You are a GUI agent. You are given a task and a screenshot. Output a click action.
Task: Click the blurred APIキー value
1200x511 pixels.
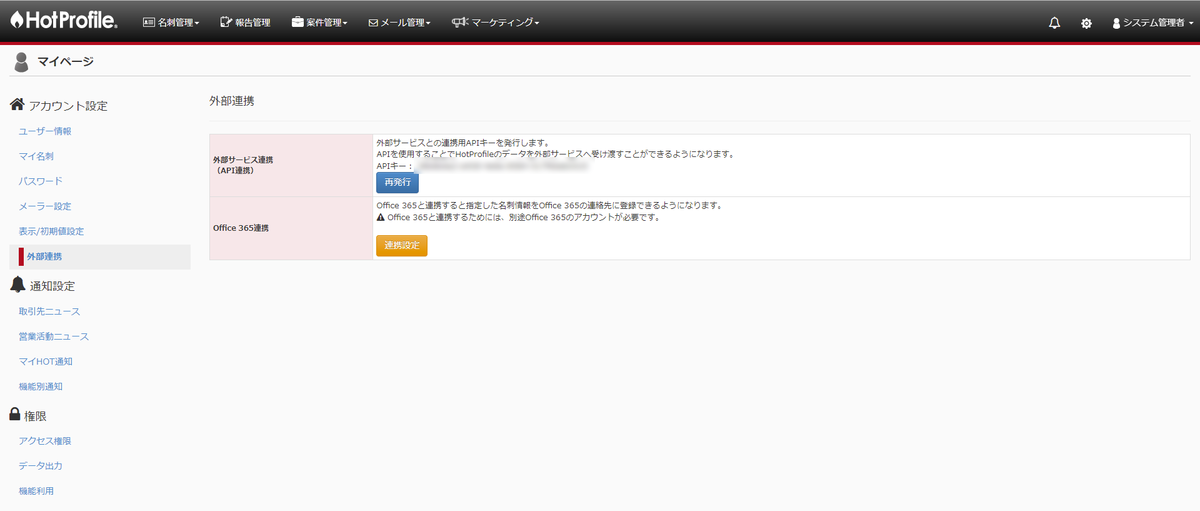(500, 166)
